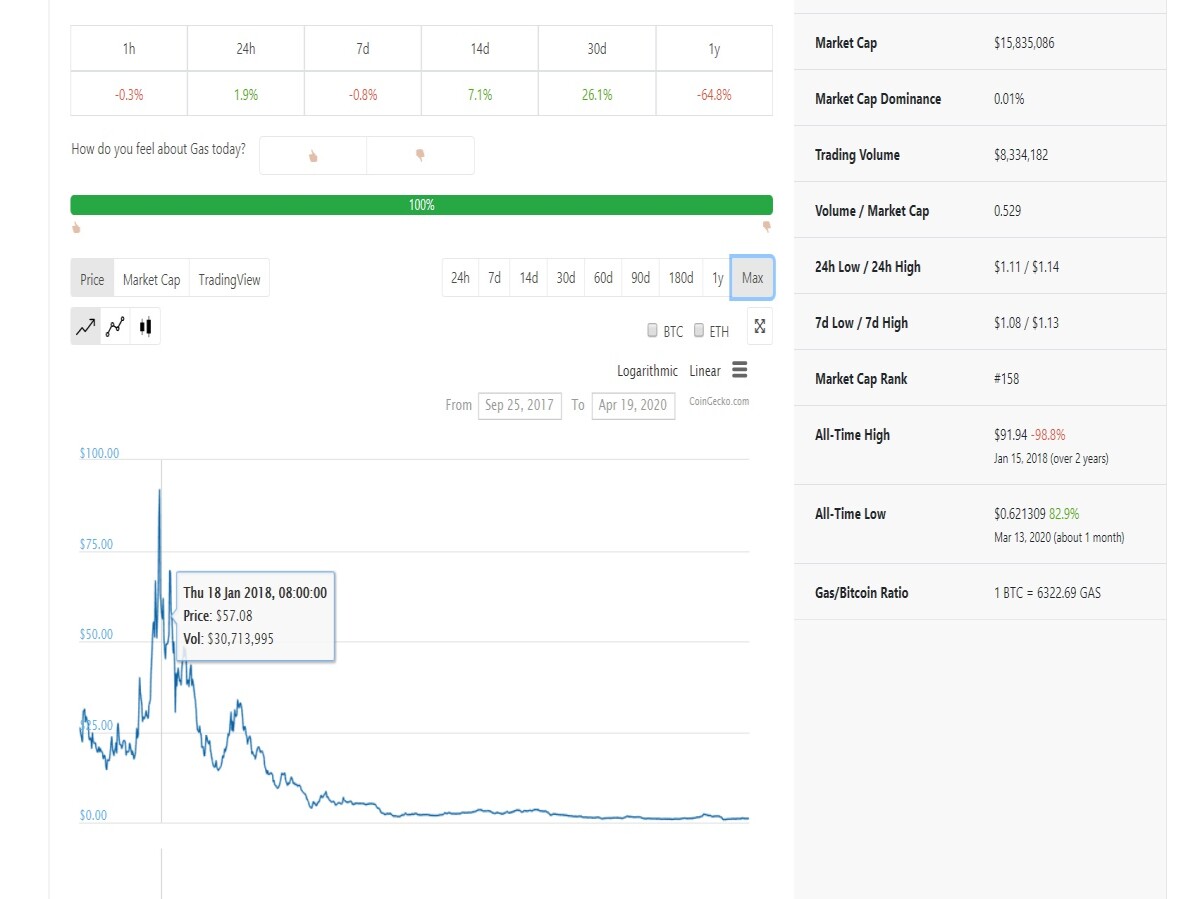Click the Market Cap Rank #158

[x=1007, y=379]
